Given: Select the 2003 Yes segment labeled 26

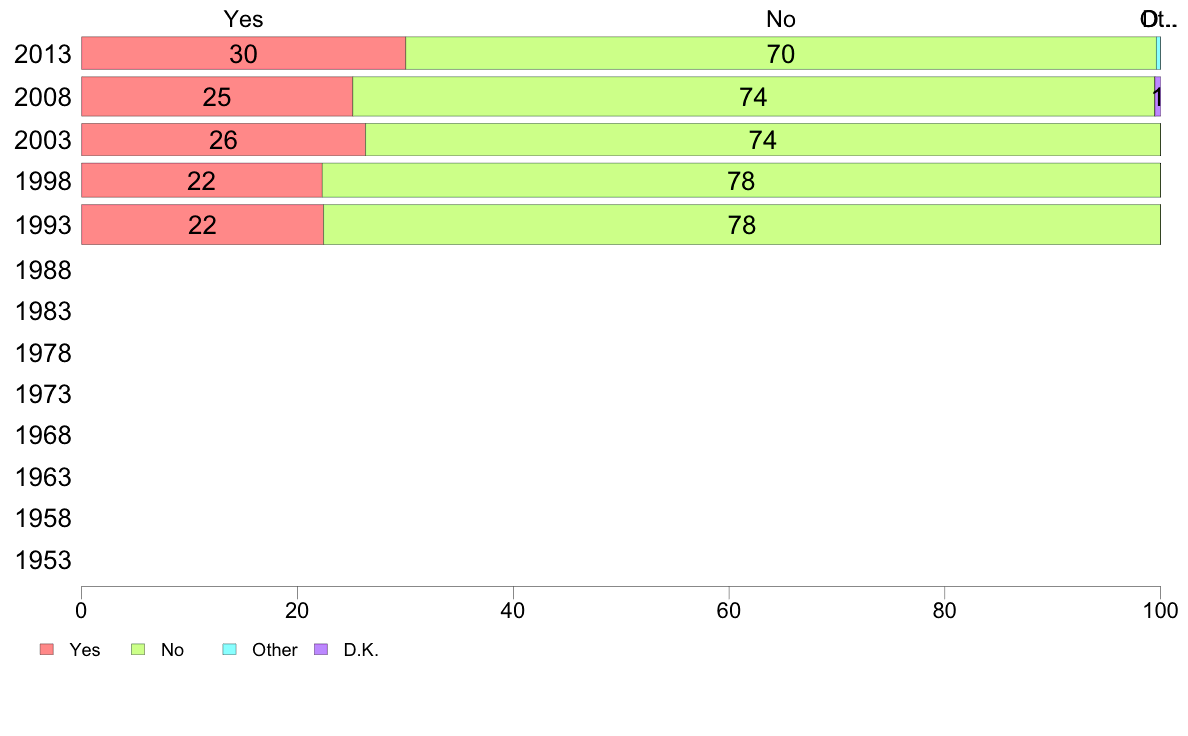Looking at the screenshot, I should (x=223, y=140).
